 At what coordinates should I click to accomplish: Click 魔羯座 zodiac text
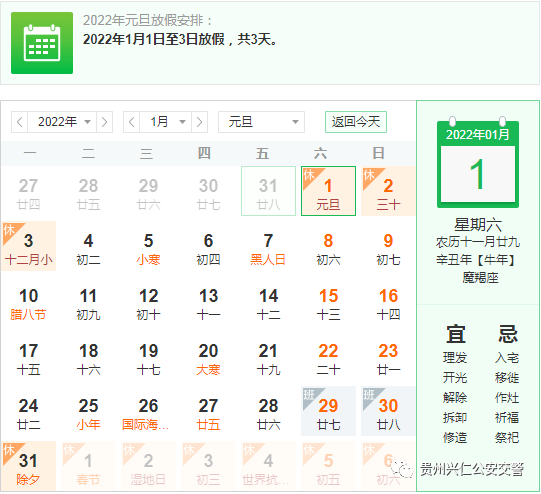click(x=480, y=278)
